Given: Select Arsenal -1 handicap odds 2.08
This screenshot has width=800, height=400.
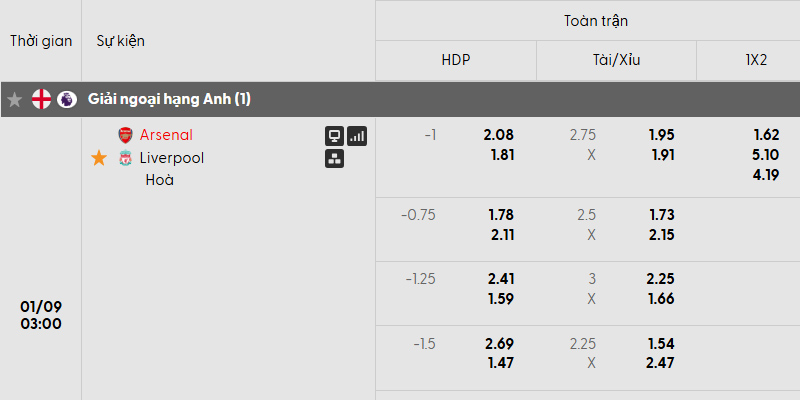Looking at the screenshot, I should (498, 135).
